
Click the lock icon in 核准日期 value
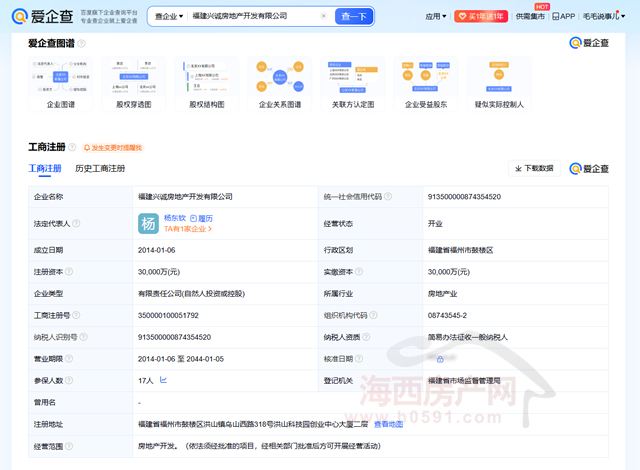(440, 359)
